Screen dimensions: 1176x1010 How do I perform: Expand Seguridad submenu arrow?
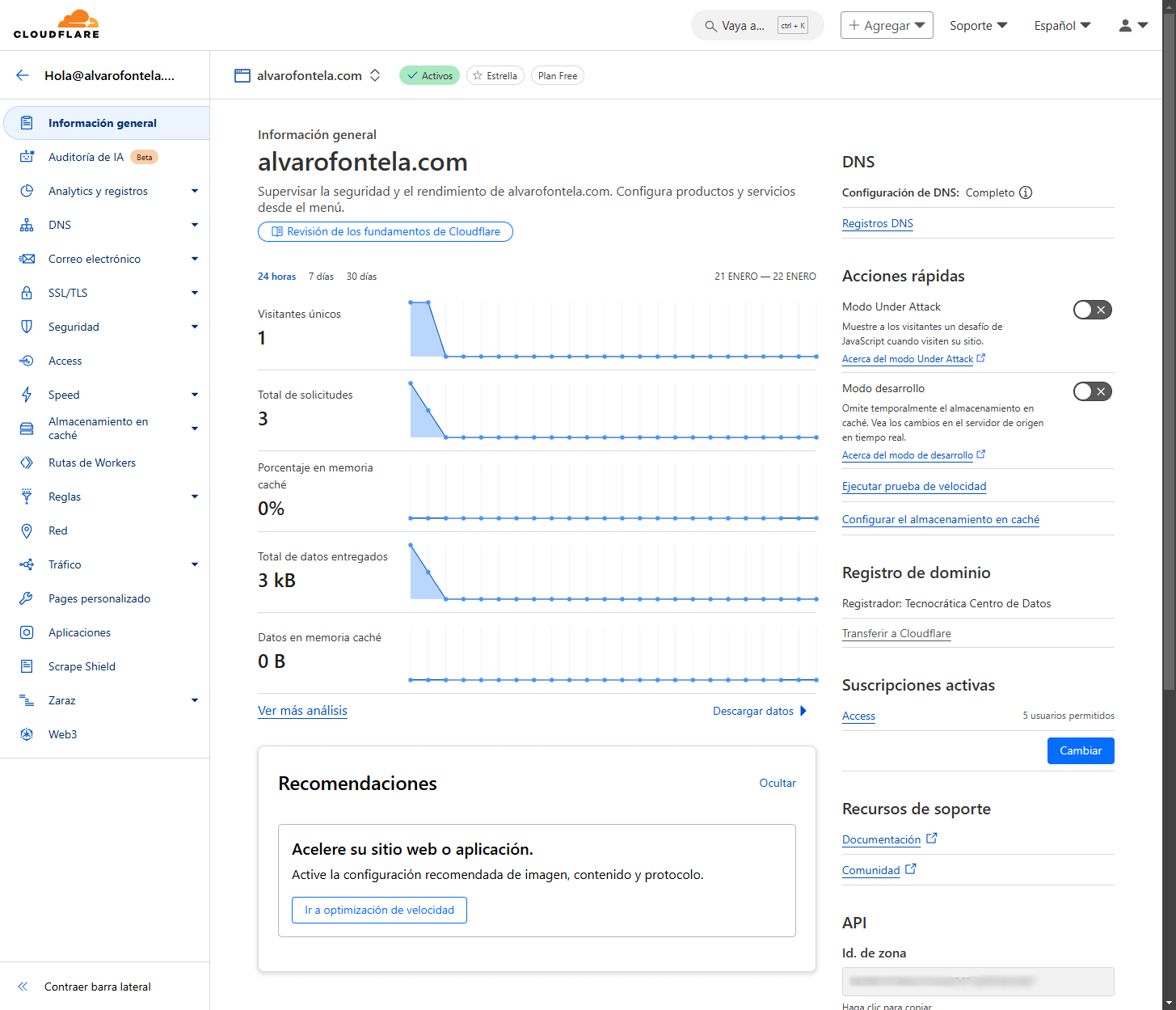(x=195, y=327)
